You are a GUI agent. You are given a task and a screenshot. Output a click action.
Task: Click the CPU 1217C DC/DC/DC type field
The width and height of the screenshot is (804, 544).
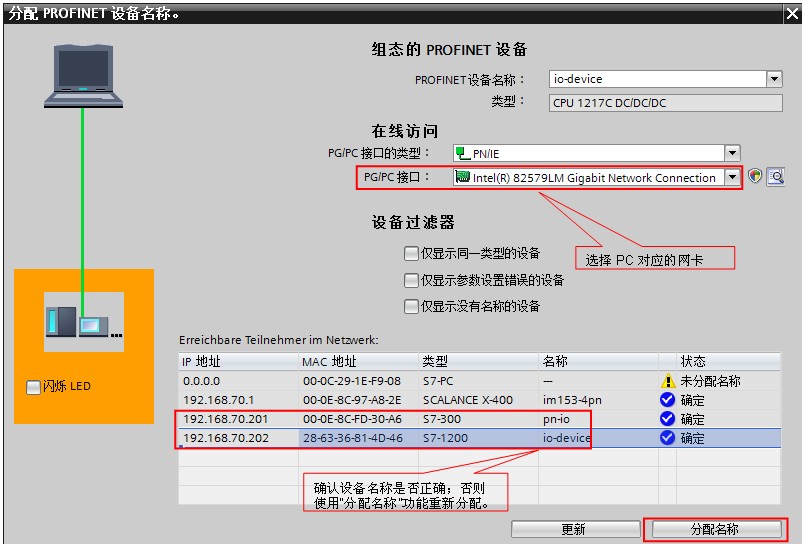click(x=666, y=103)
